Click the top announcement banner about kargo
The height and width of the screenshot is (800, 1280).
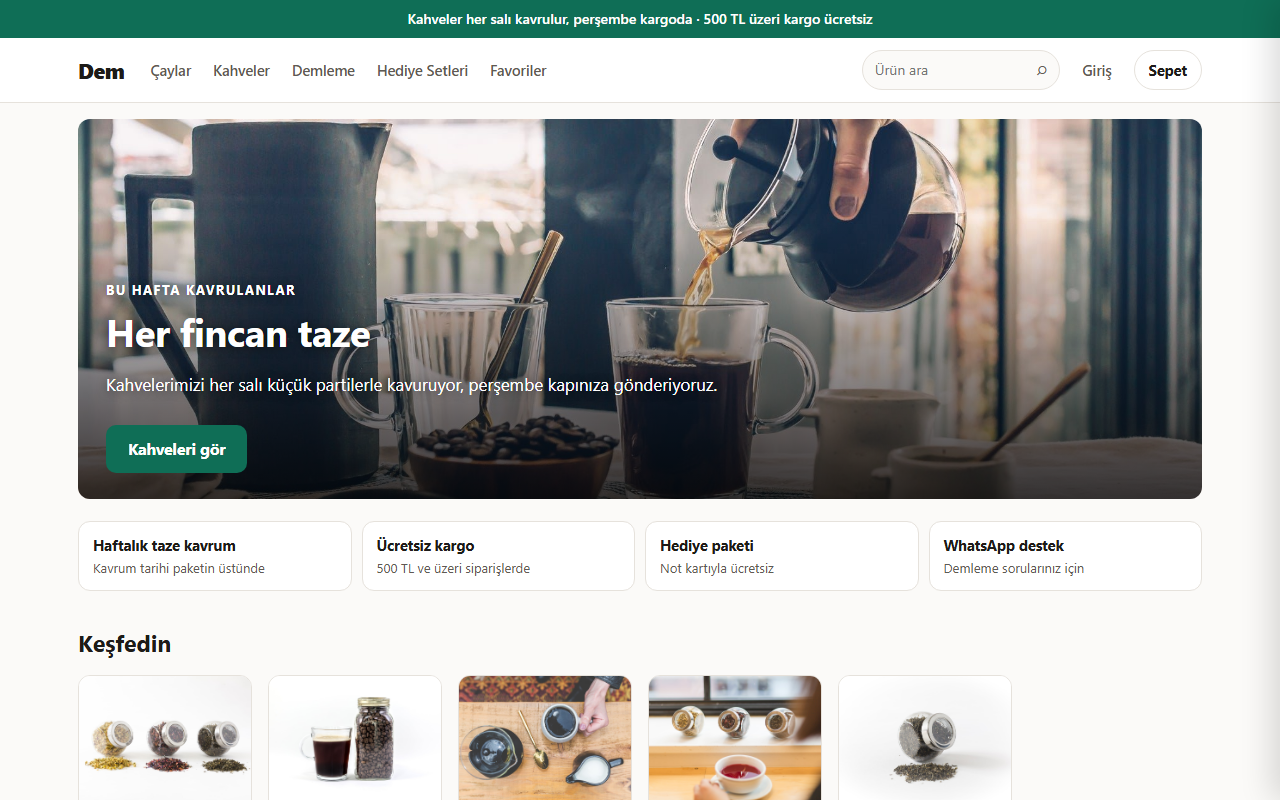[640, 19]
